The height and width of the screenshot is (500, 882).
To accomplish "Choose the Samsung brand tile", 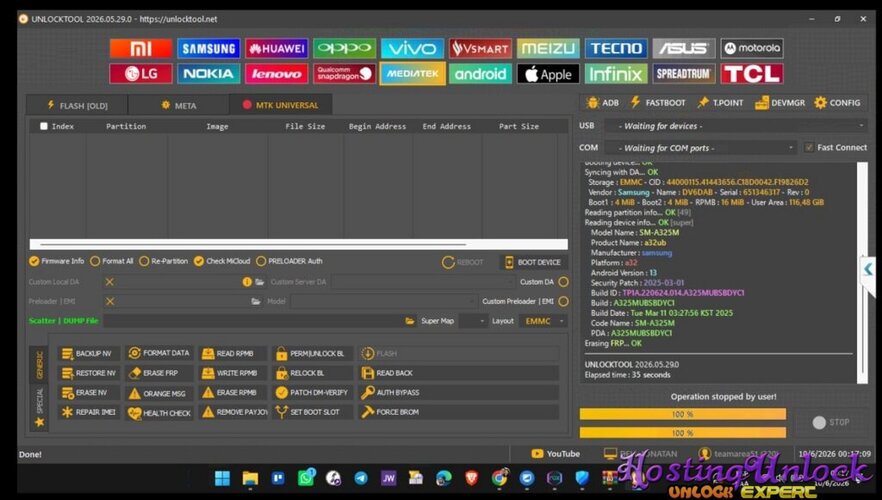I will coord(208,48).
